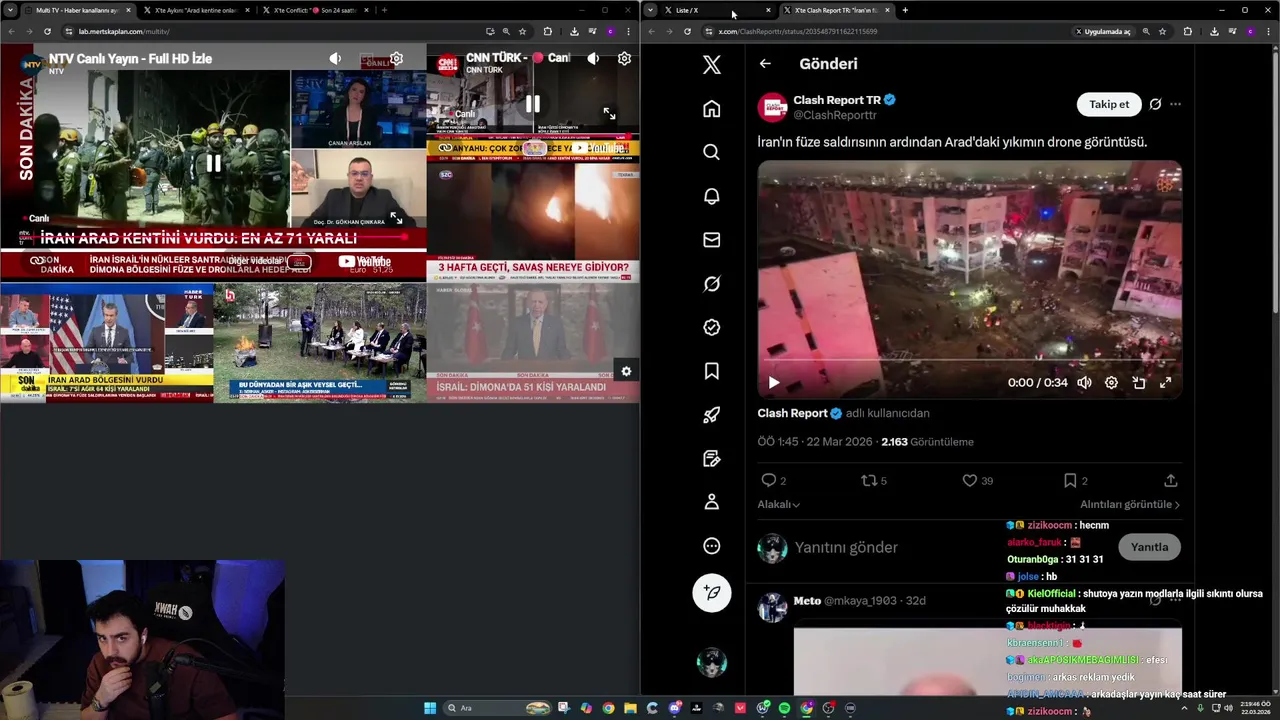The width and height of the screenshot is (1280, 720).
Task: Open Profile icon in X sidebar
Action: 711,502
